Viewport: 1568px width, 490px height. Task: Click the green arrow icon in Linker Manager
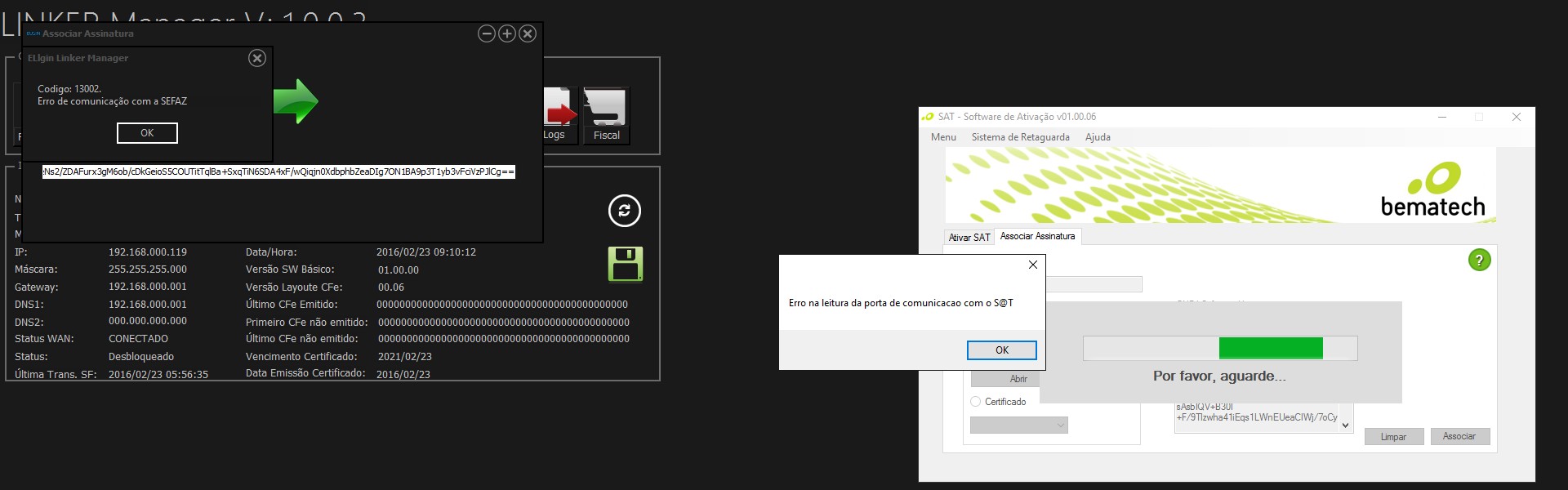295,101
